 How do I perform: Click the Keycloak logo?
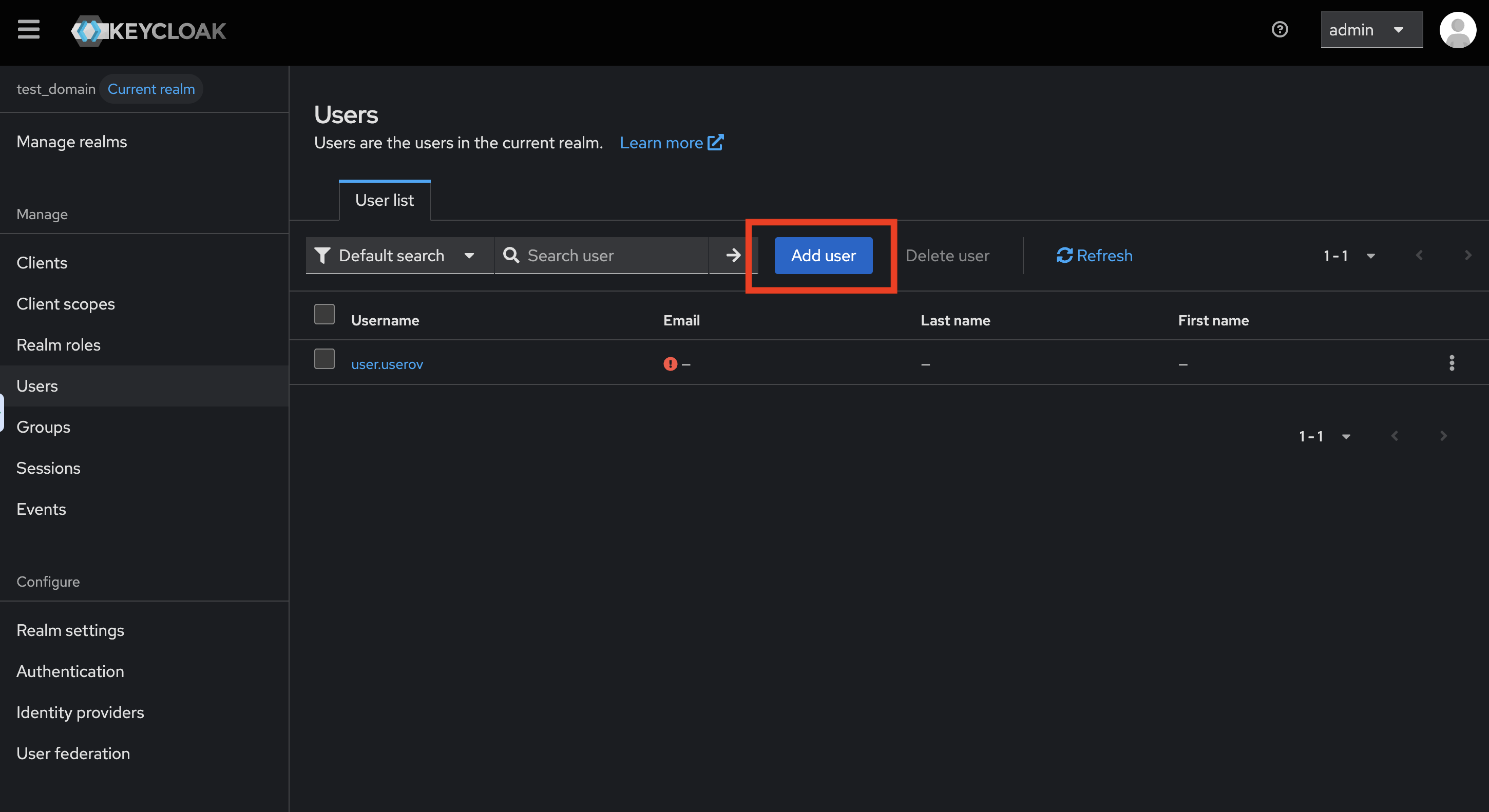tap(148, 31)
